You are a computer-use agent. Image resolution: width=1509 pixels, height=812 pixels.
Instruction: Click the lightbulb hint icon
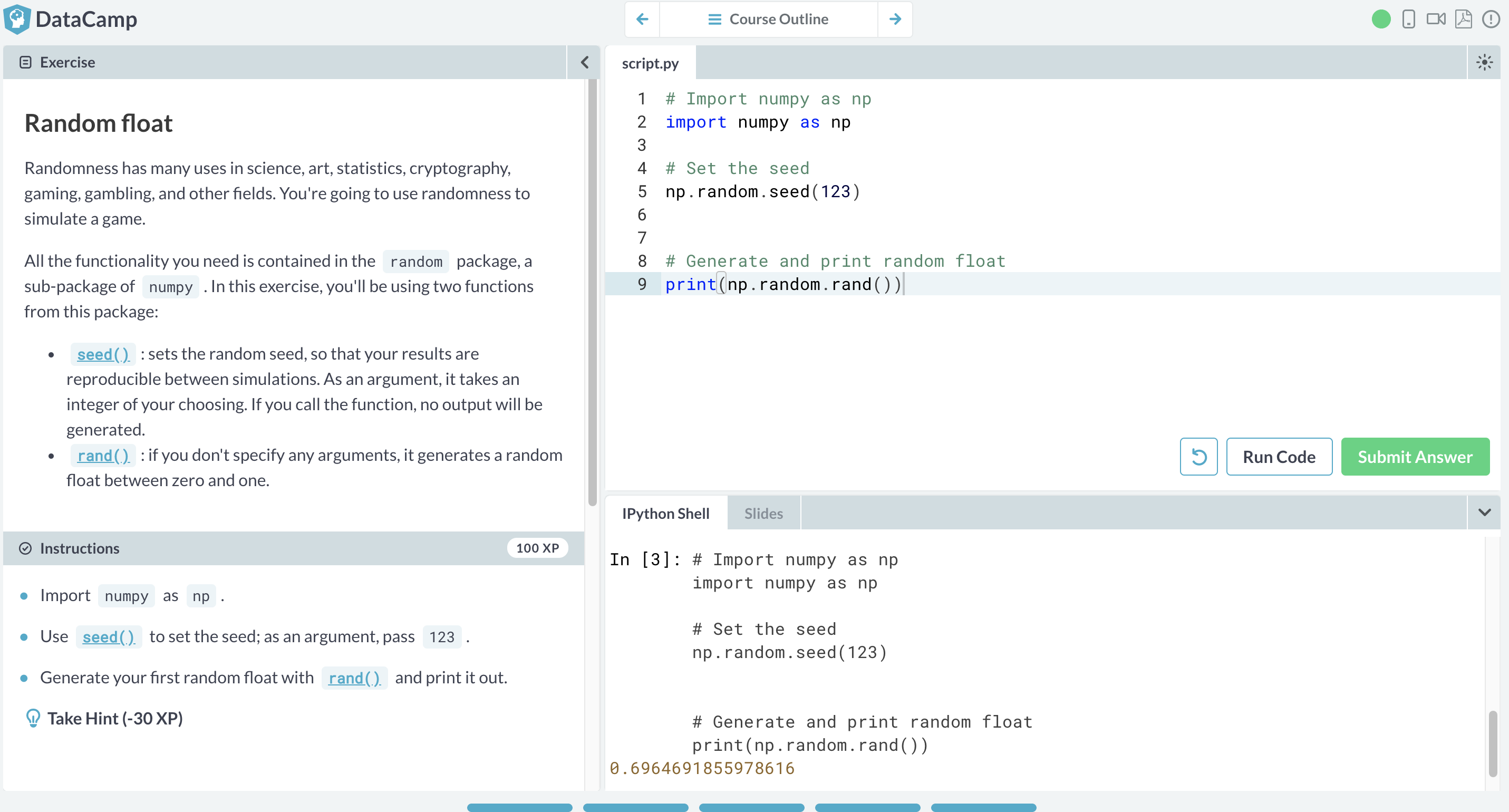(x=33, y=718)
